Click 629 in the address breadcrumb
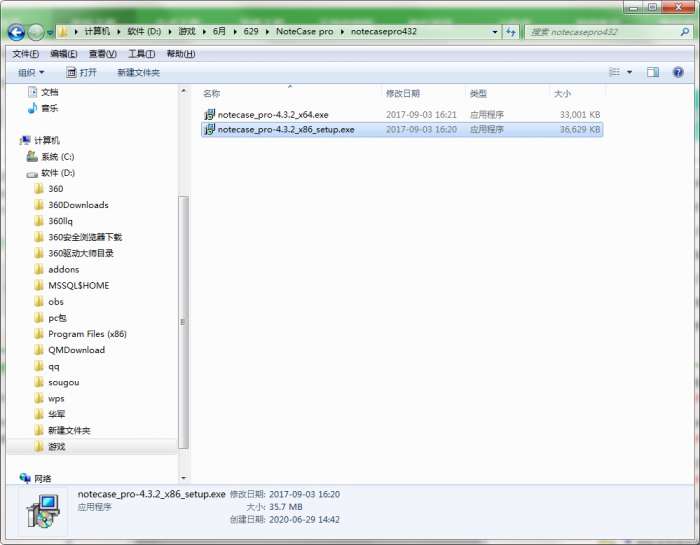 (251, 31)
